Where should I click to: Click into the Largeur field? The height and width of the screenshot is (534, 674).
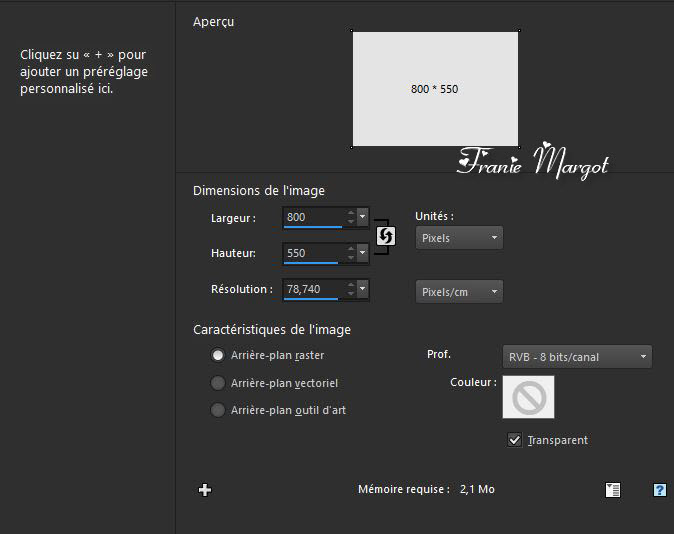coord(312,217)
